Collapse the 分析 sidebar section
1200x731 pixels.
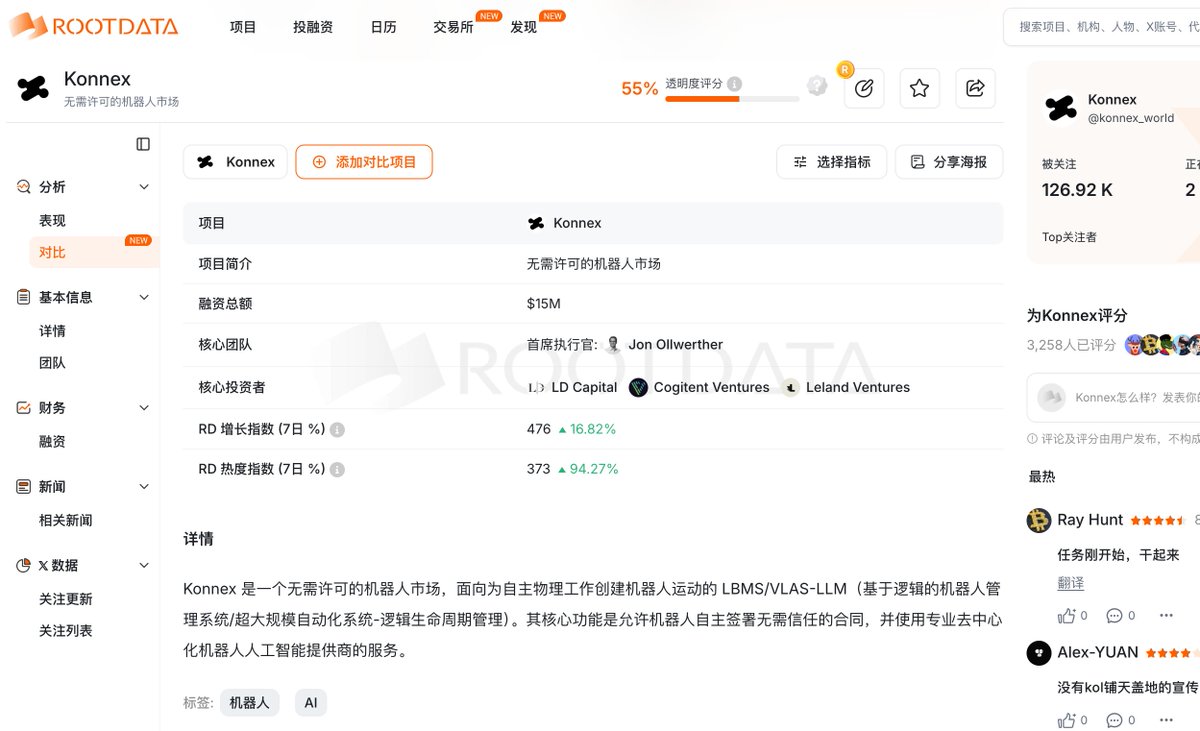143,187
